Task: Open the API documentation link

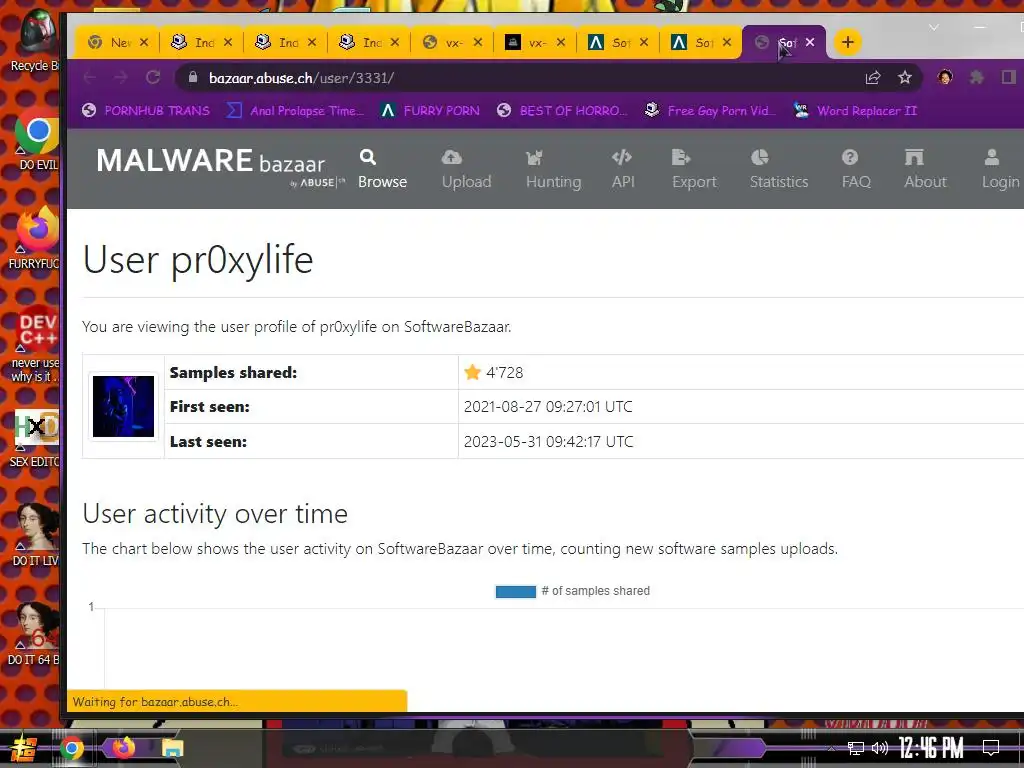Action: coord(623,169)
